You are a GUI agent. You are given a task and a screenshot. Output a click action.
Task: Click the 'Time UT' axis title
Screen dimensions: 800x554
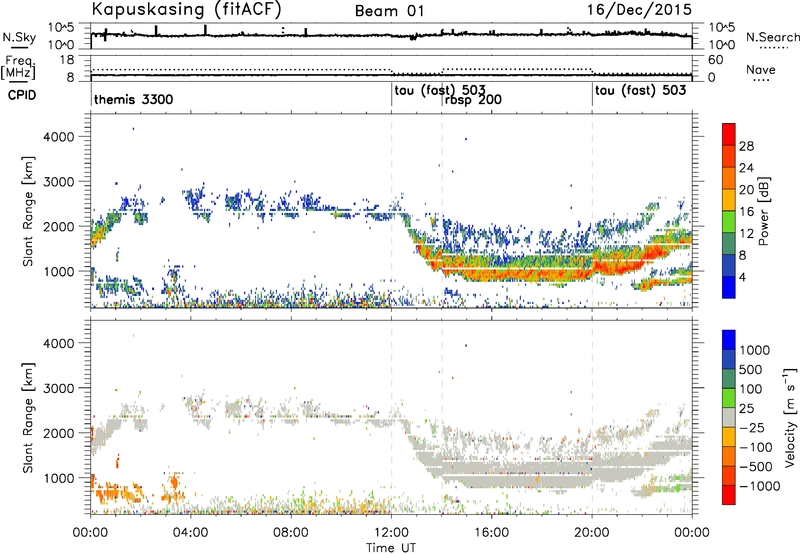click(391, 548)
